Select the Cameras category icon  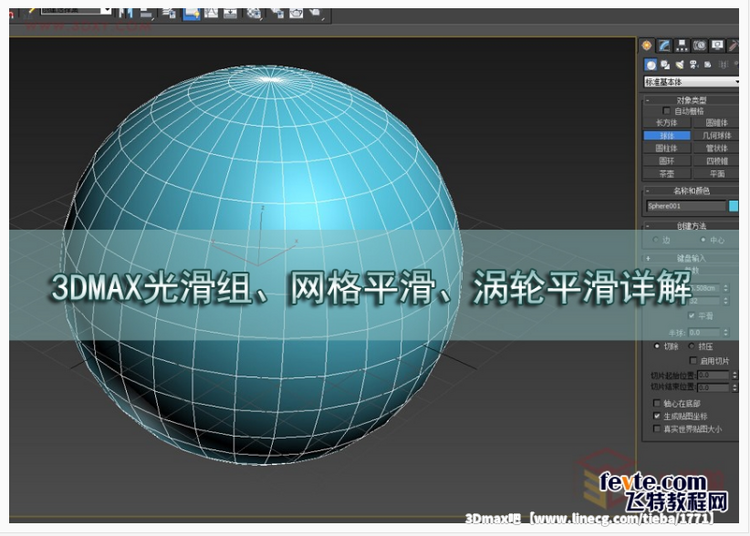(x=694, y=65)
